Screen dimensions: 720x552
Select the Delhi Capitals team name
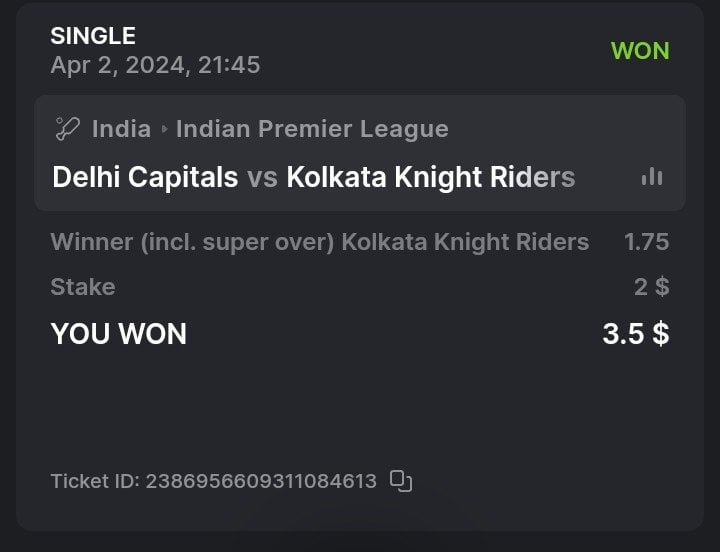coord(145,178)
